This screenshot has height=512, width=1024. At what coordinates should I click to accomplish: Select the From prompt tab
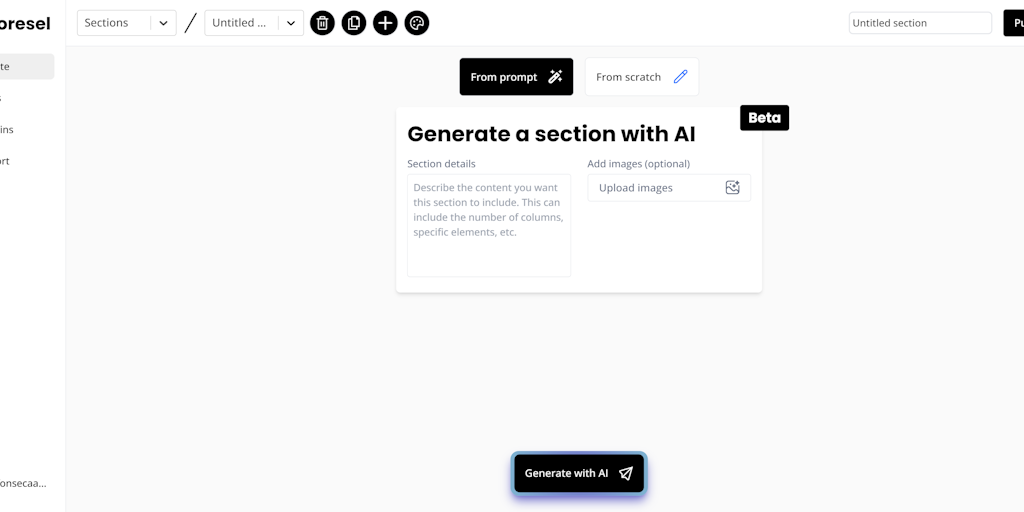click(516, 77)
